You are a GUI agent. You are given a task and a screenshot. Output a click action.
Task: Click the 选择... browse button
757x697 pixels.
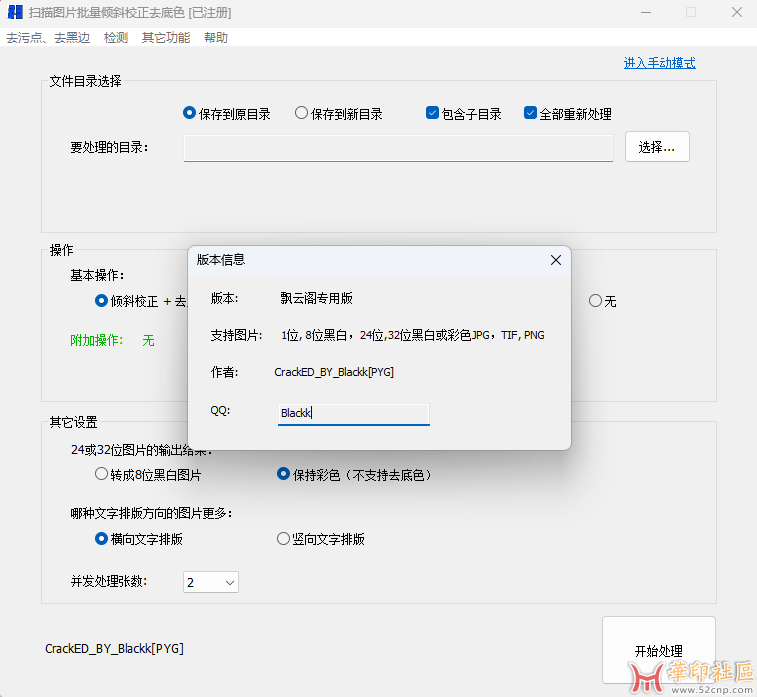(x=657, y=147)
